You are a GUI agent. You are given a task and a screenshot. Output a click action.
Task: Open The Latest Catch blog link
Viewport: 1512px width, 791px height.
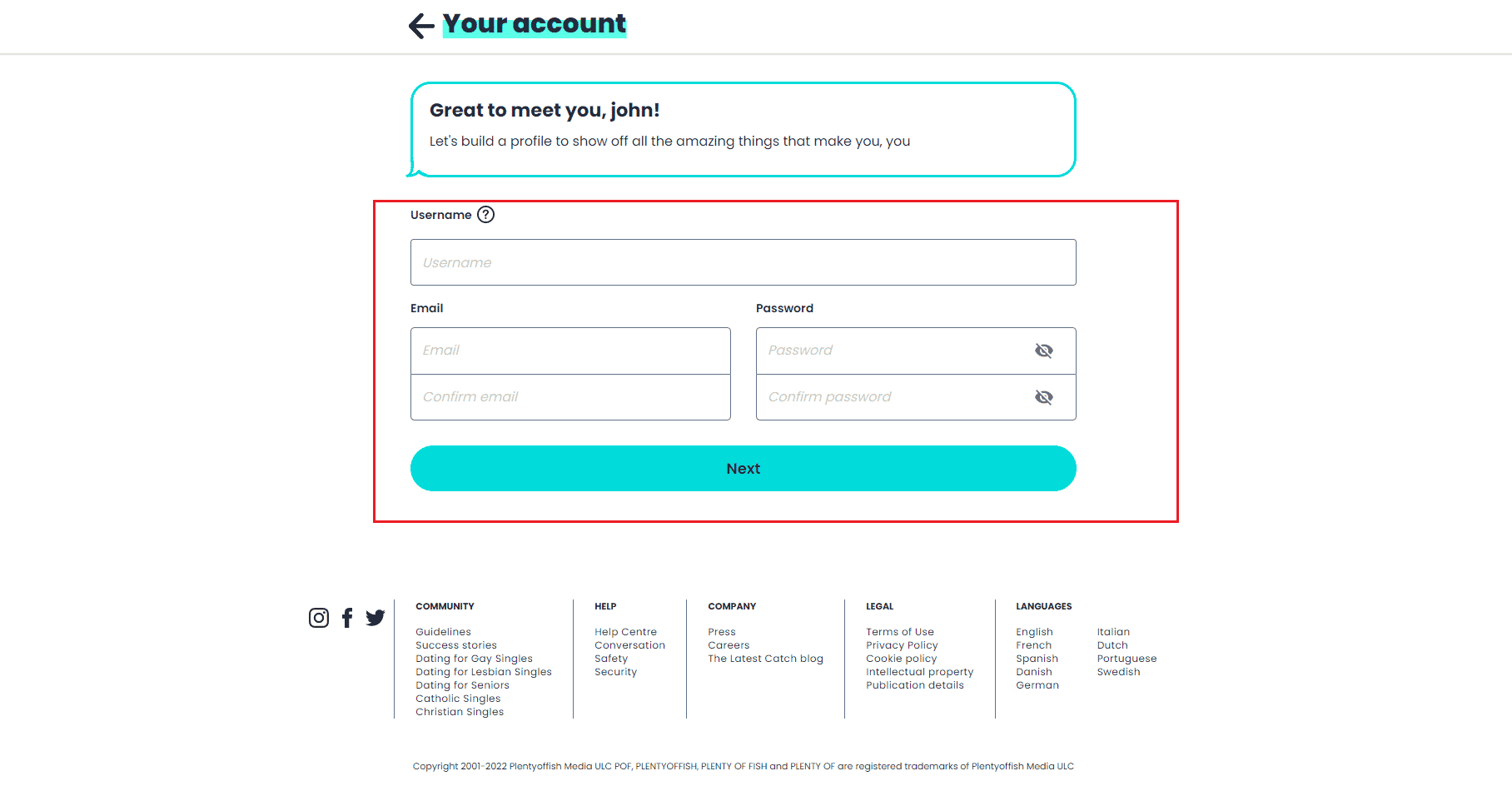(x=765, y=659)
